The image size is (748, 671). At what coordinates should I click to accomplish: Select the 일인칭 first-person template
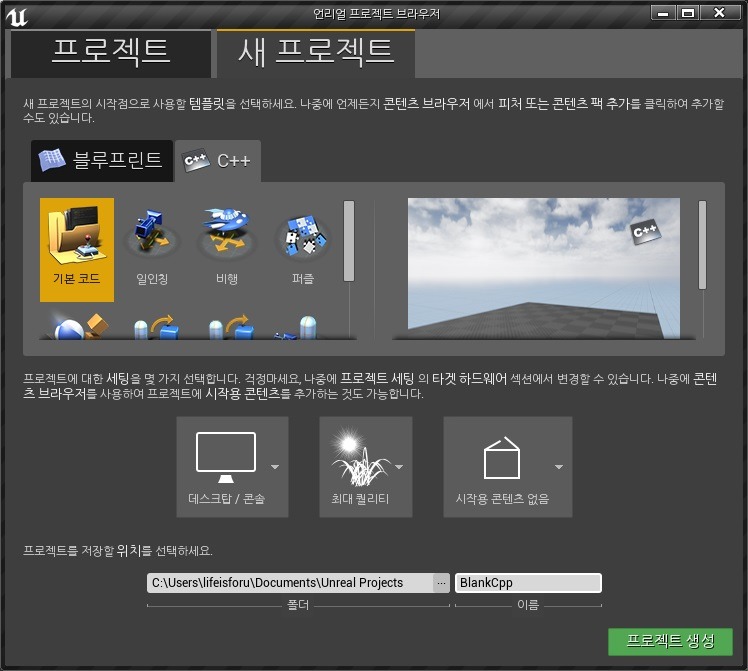pyautogui.click(x=152, y=249)
